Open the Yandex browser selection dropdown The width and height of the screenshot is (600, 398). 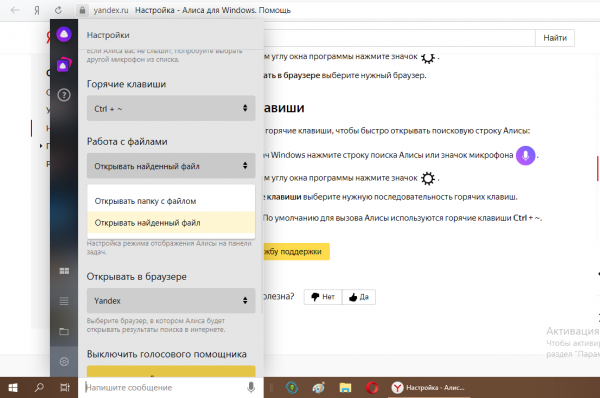coord(171,301)
